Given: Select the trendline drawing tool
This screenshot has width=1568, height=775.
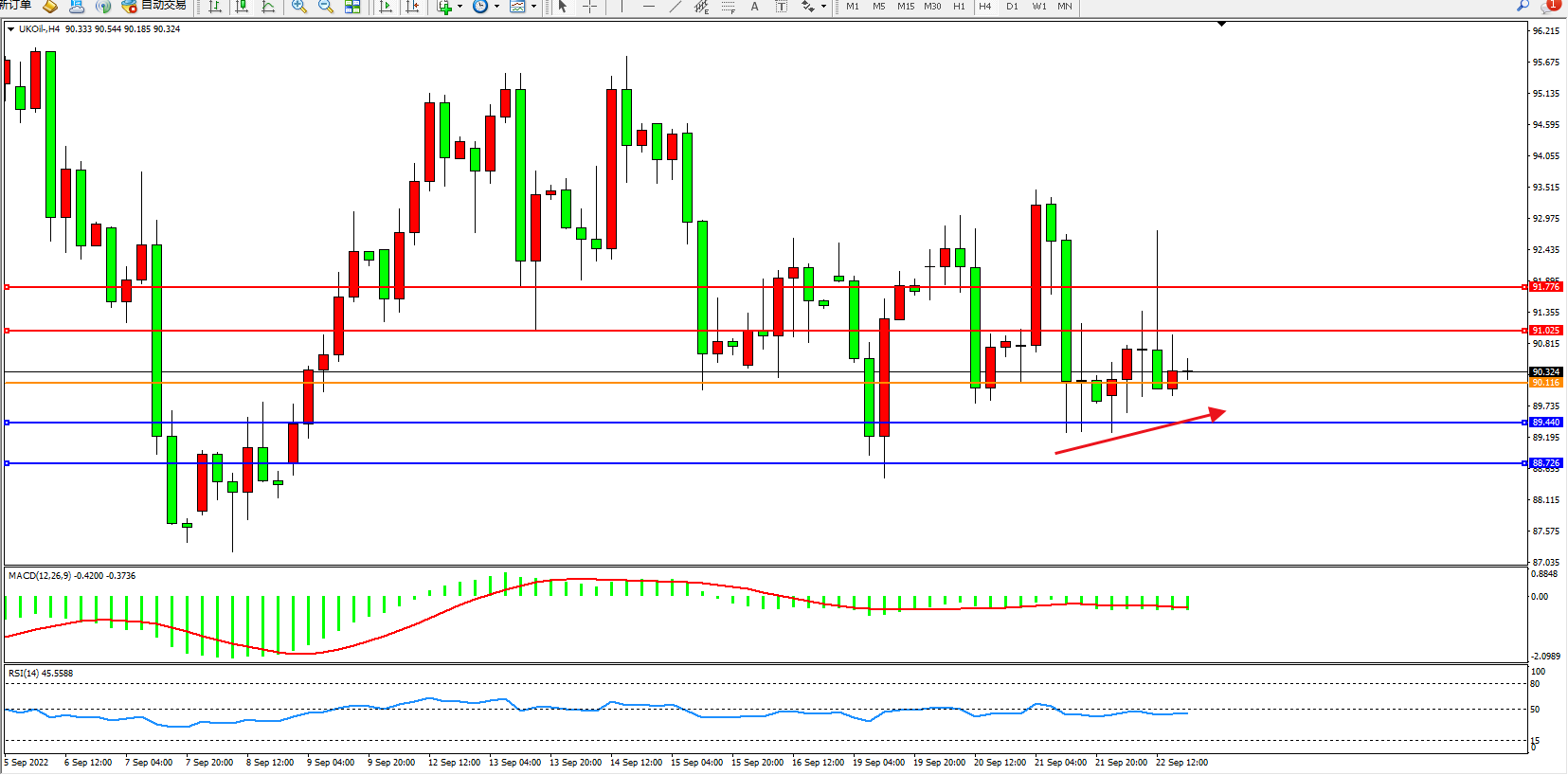Looking at the screenshot, I should (x=675, y=7).
